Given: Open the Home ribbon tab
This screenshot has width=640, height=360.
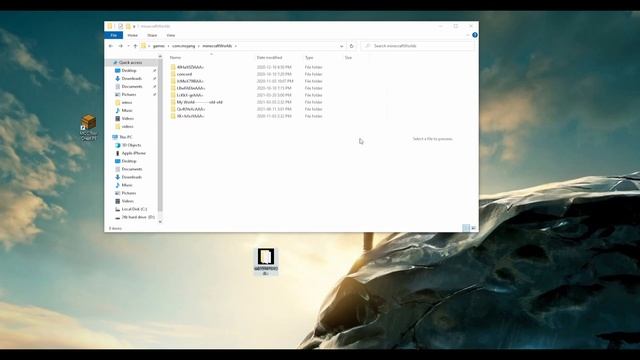Looking at the screenshot, I should click(132, 36).
